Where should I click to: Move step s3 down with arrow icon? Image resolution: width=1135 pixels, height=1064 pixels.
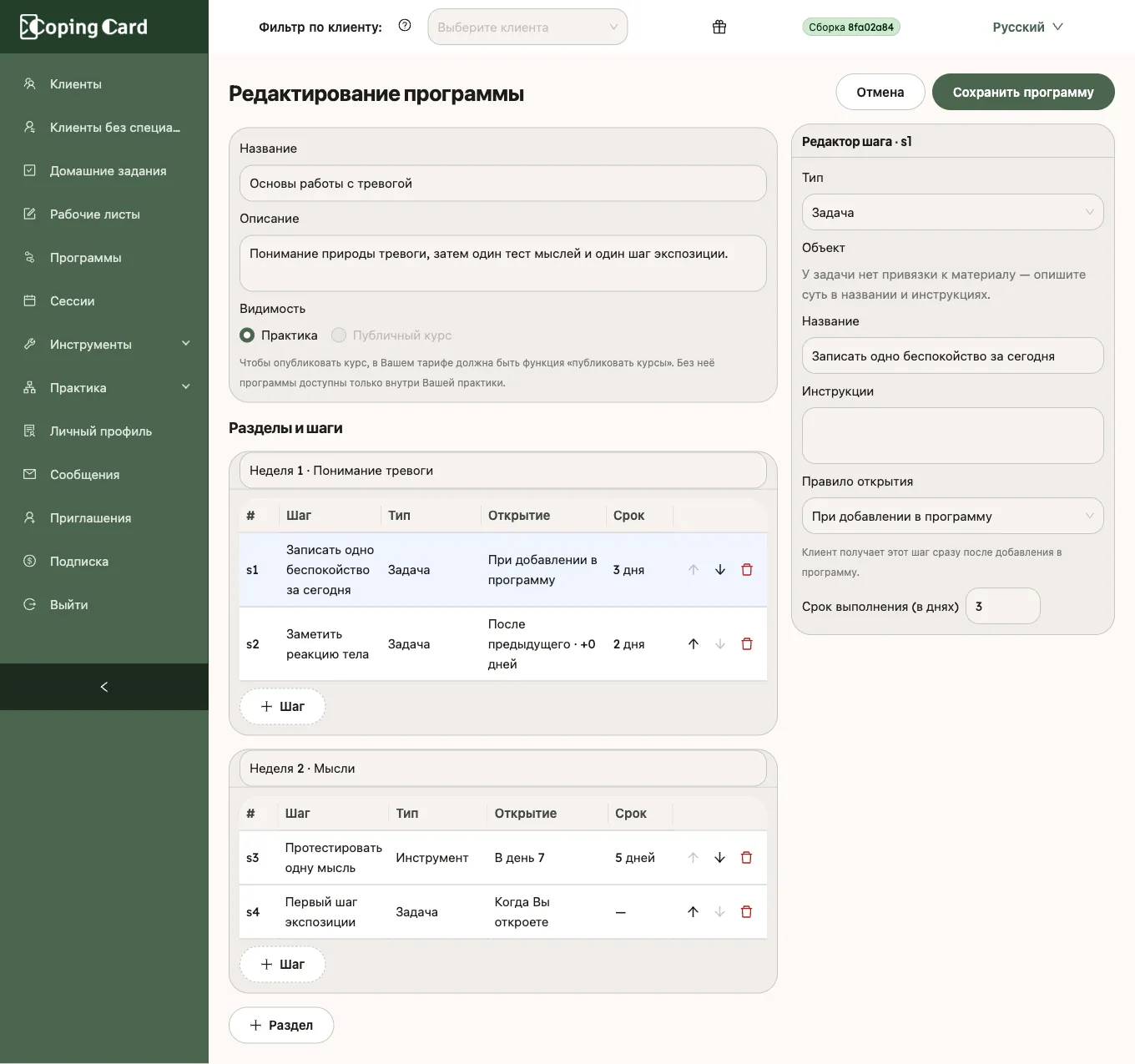[720, 858]
